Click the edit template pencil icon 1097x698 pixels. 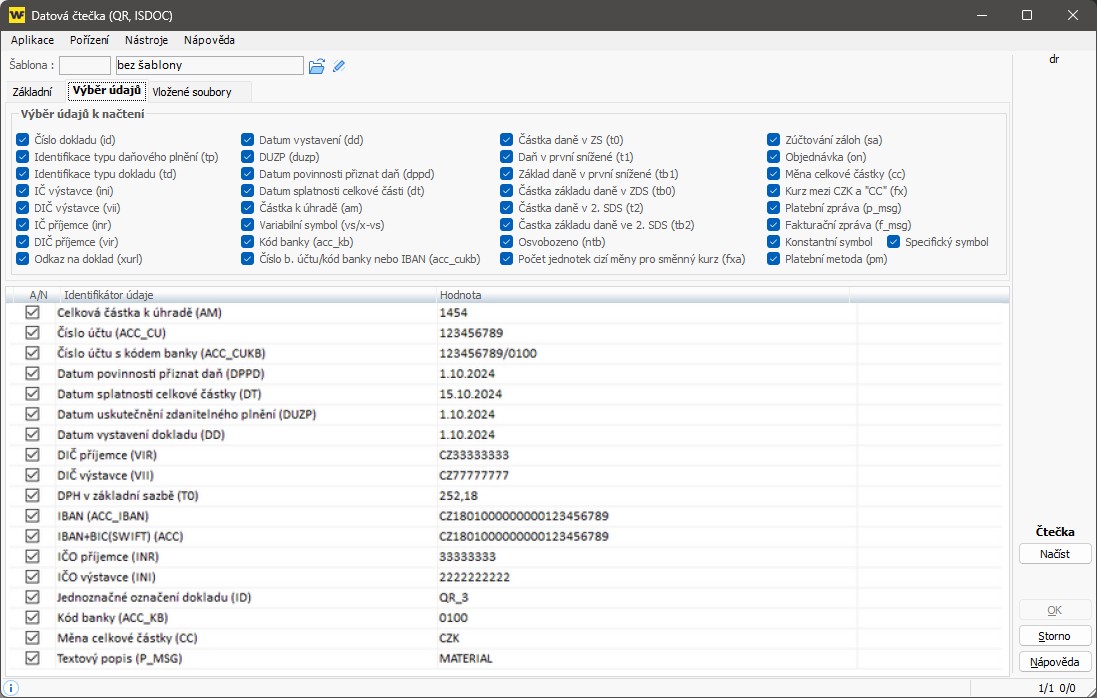339,66
